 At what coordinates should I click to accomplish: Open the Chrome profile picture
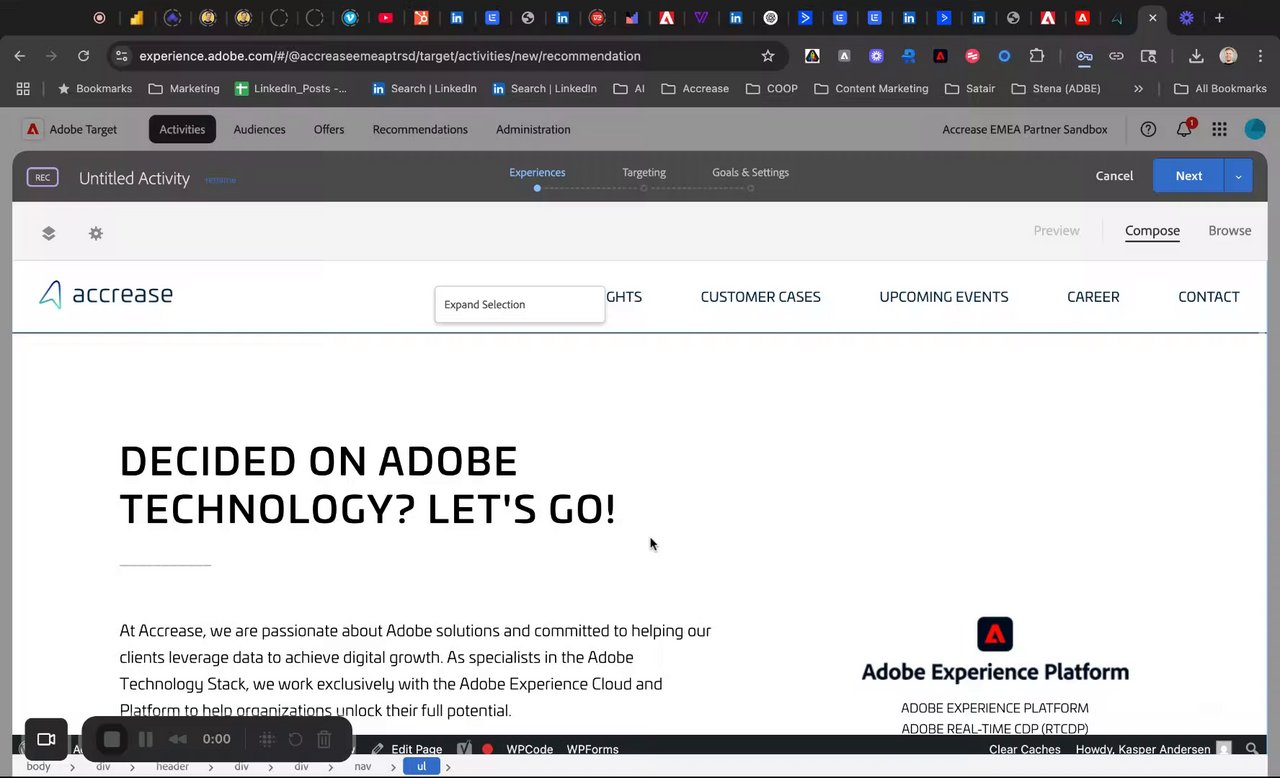(x=1228, y=56)
